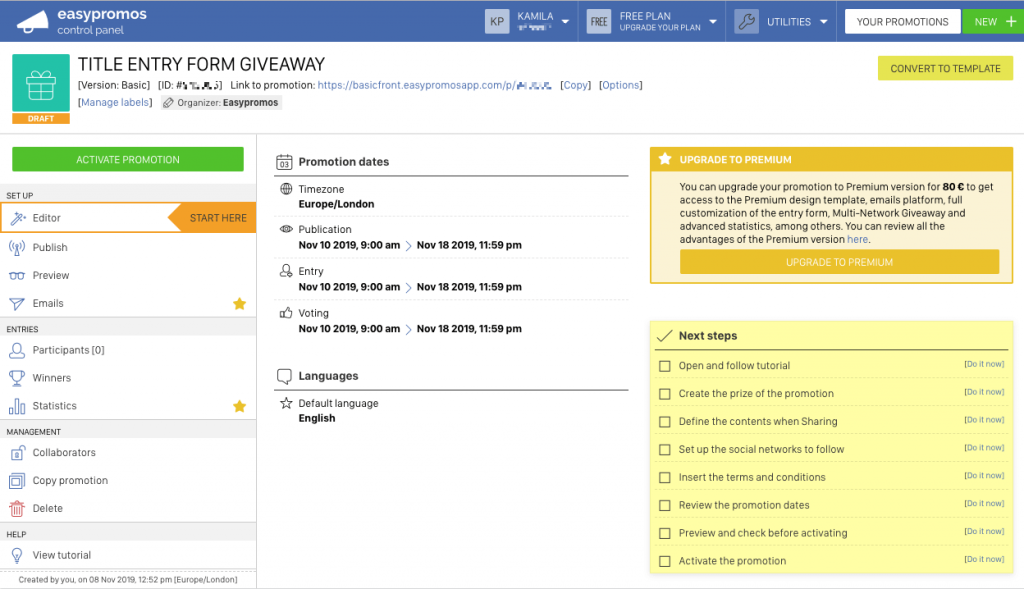Click the Languages speech bubble icon
This screenshot has height=589, width=1024.
(x=284, y=376)
